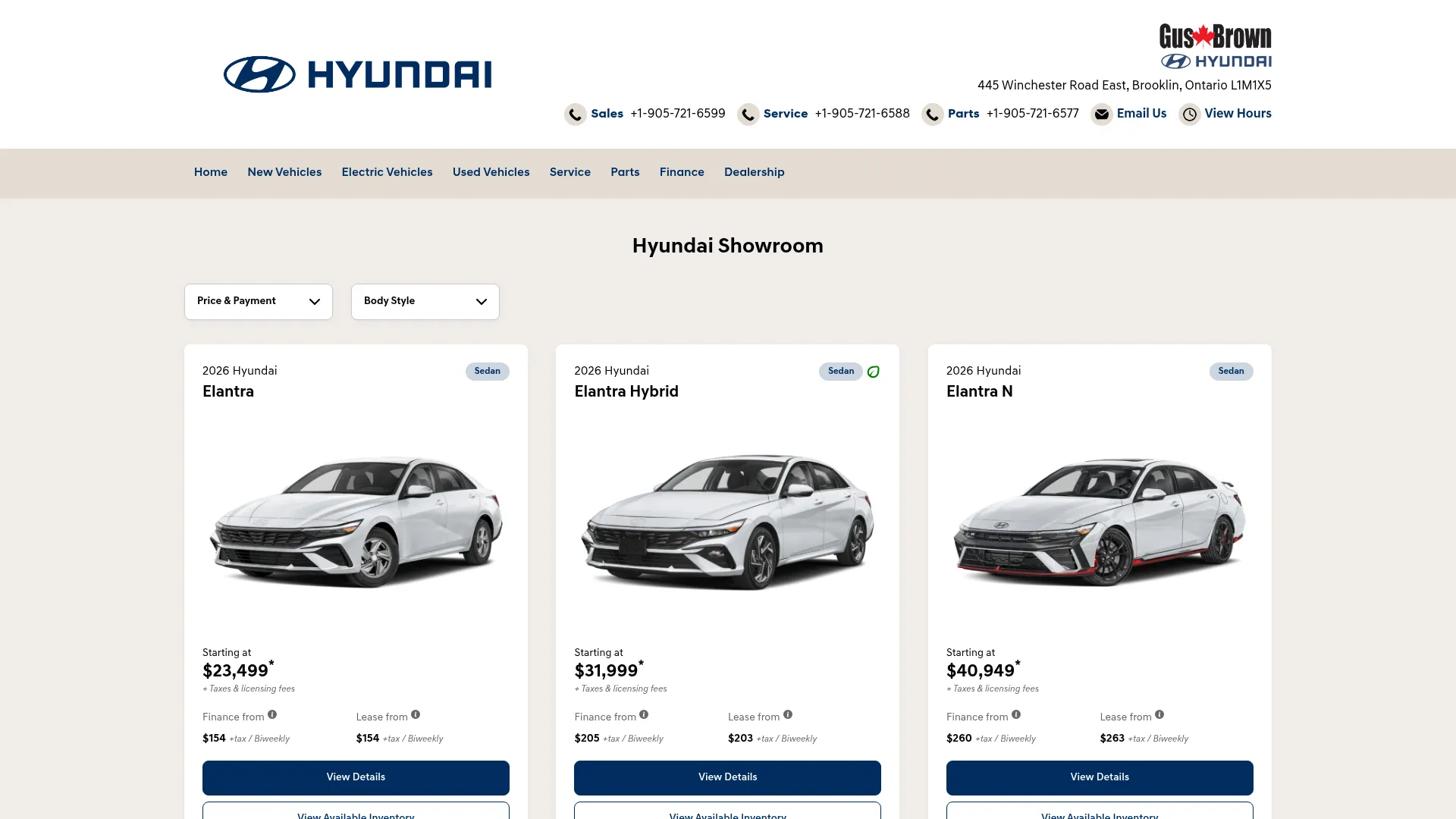This screenshot has height=819, width=1456.
Task: Expand the Price & Payment dropdown
Action: (259, 302)
